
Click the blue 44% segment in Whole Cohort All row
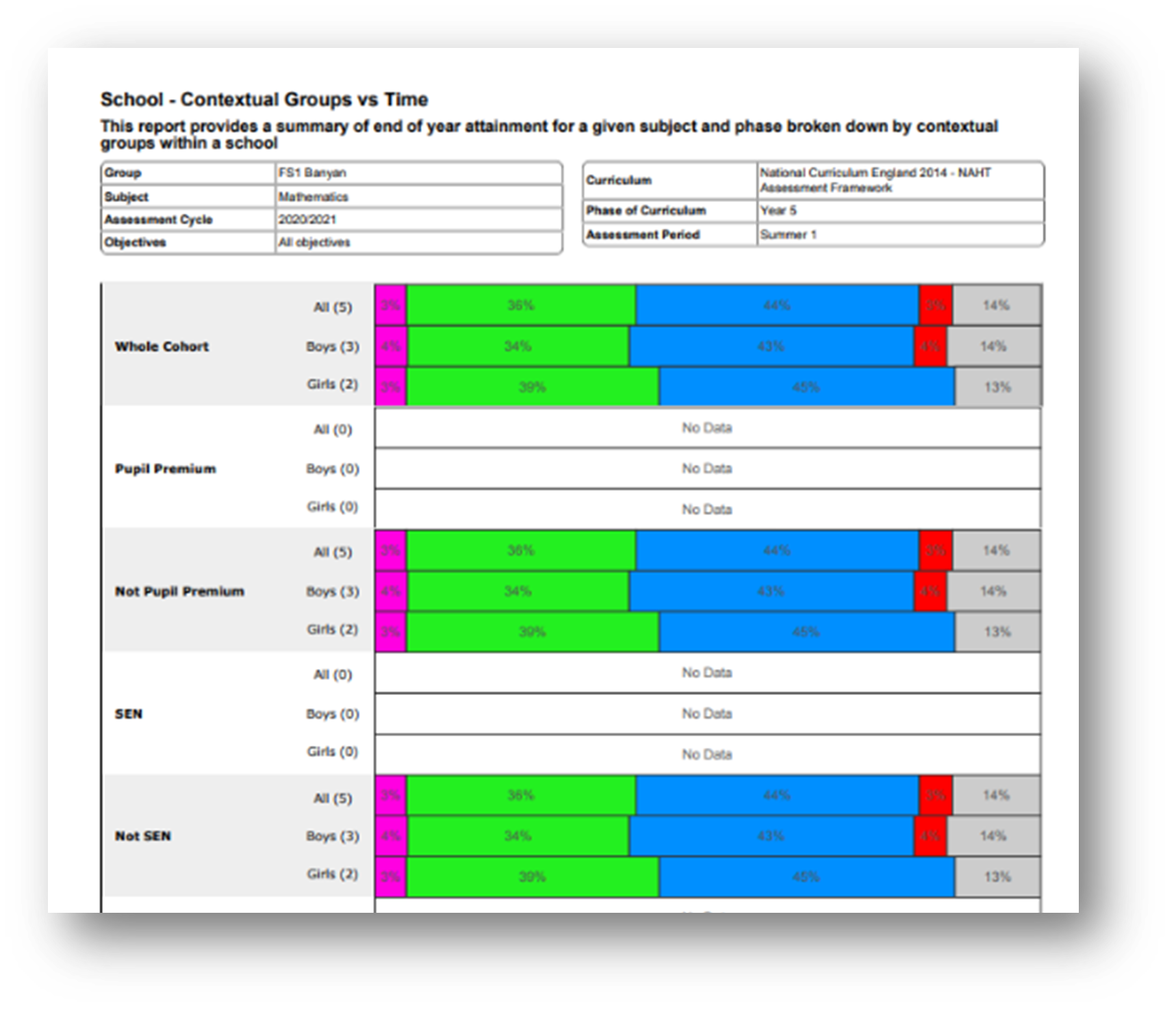click(777, 305)
